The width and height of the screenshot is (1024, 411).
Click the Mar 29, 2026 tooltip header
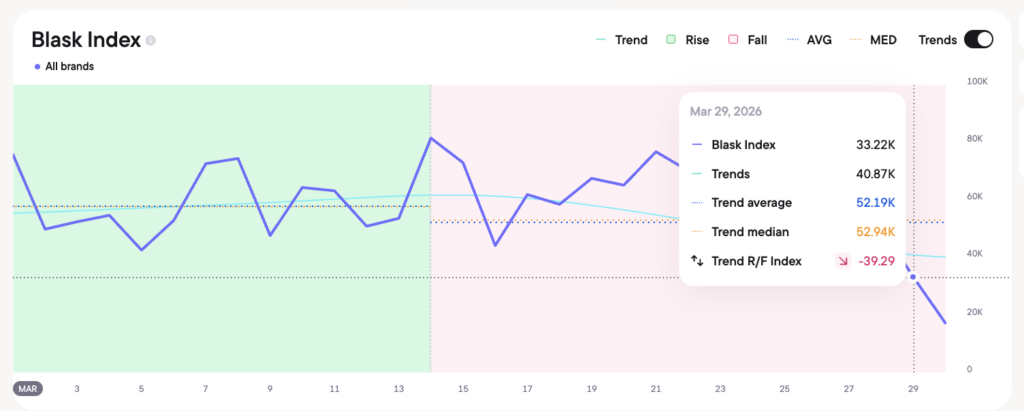click(x=728, y=112)
